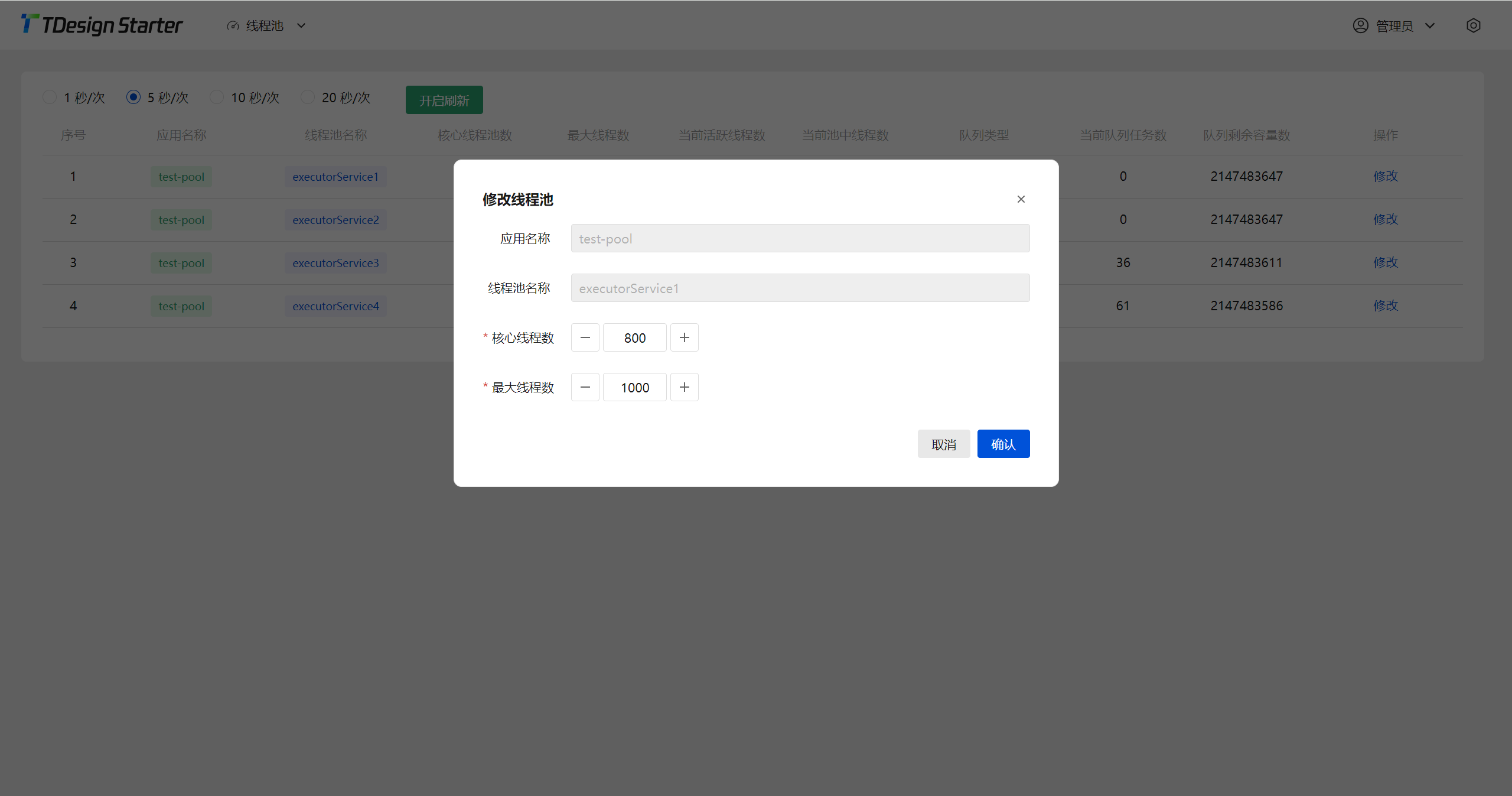Viewport: 1512px width, 796px height.
Task: Click the 开启刷新 green button
Action: (x=444, y=100)
